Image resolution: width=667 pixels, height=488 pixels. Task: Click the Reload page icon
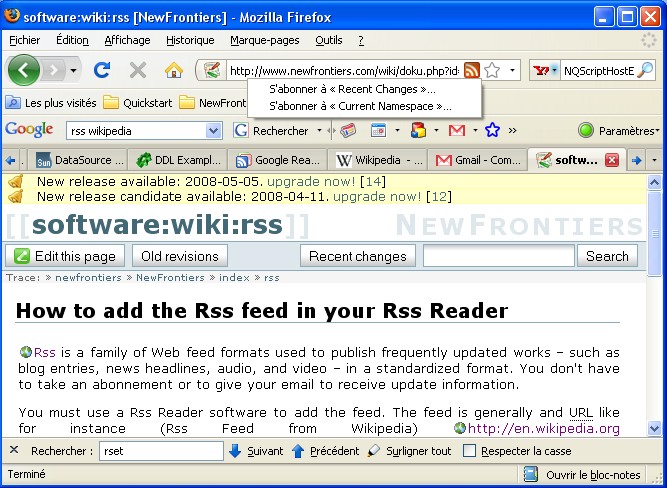(x=101, y=70)
